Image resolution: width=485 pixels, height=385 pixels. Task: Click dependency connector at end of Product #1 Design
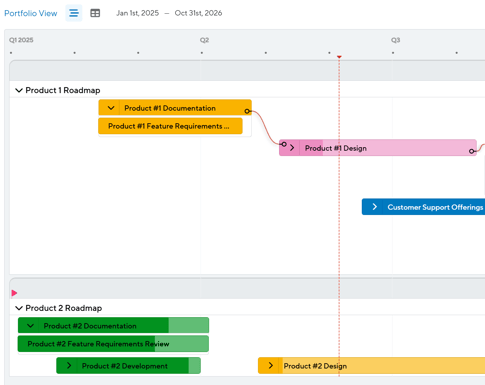point(471,151)
